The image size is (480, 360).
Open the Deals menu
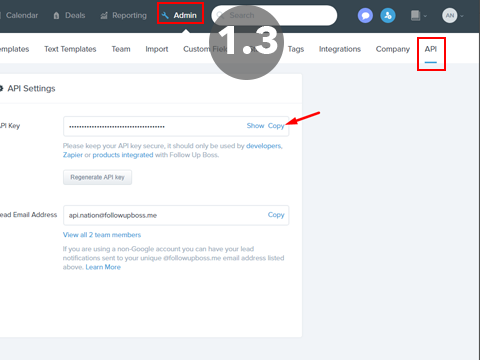tap(69, 15)
